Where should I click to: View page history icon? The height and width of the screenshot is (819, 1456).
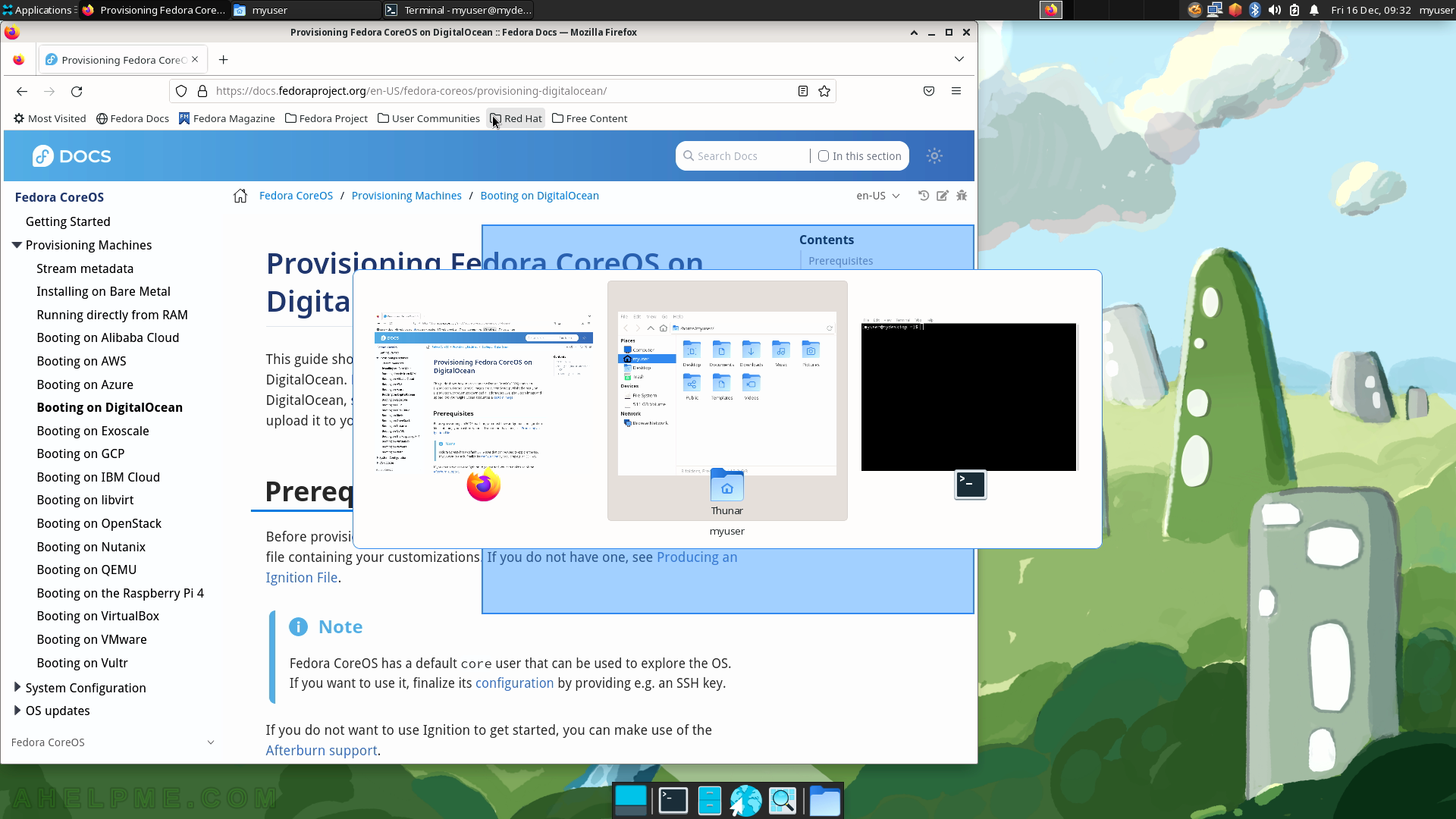point(924,196)
